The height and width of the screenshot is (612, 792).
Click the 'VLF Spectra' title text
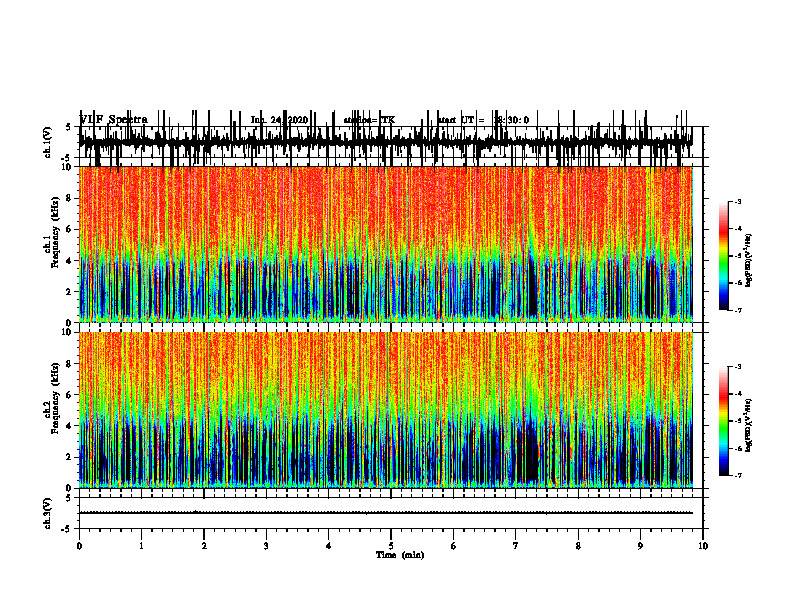(114, 120)
